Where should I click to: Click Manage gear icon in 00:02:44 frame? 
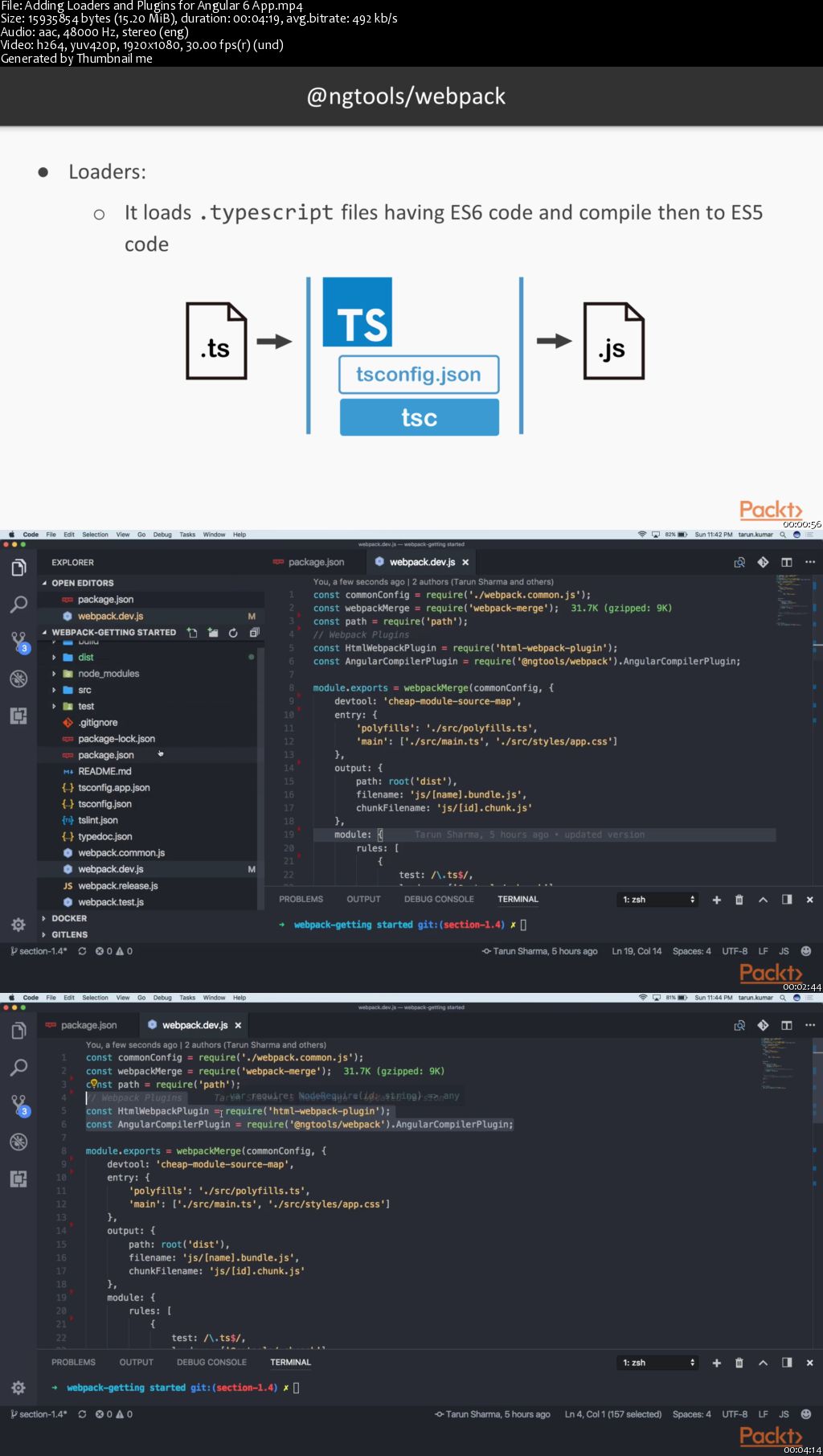tap(18, 925)
